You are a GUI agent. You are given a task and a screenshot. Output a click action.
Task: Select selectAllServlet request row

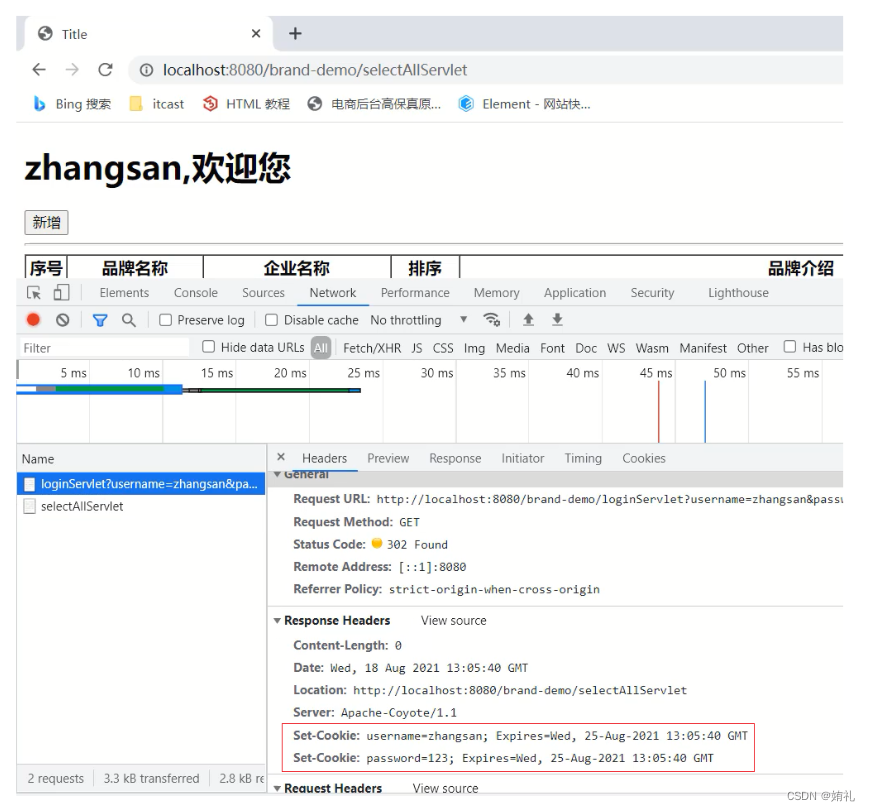click(x=141, y=506)
